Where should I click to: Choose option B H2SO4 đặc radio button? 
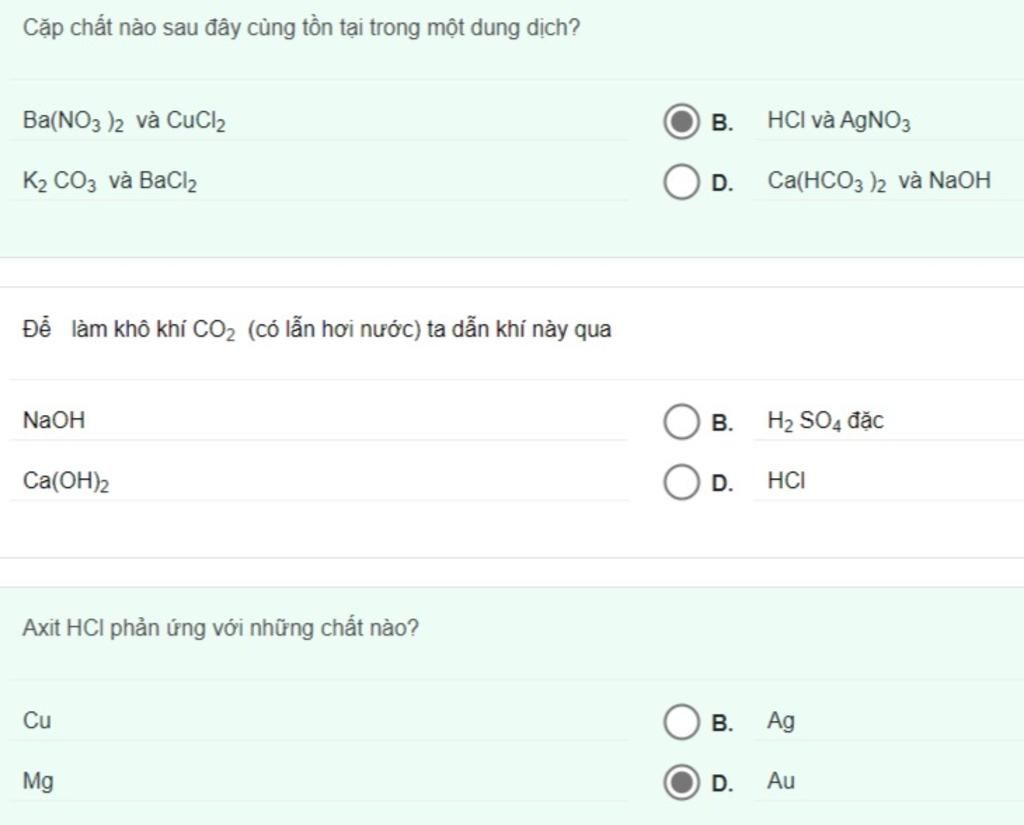click(x=681, y=422)
